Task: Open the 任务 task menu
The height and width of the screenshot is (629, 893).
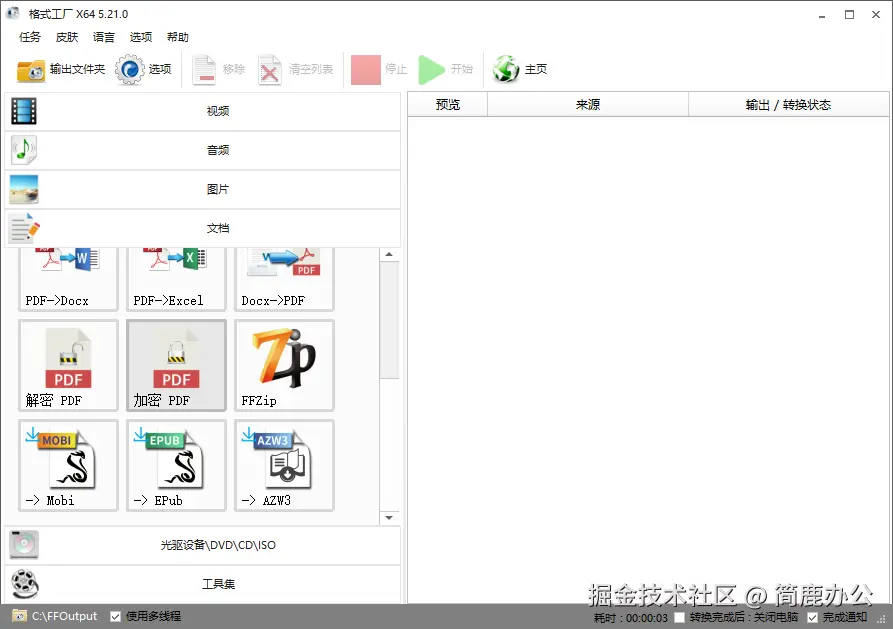Action: tap(30, 37)
